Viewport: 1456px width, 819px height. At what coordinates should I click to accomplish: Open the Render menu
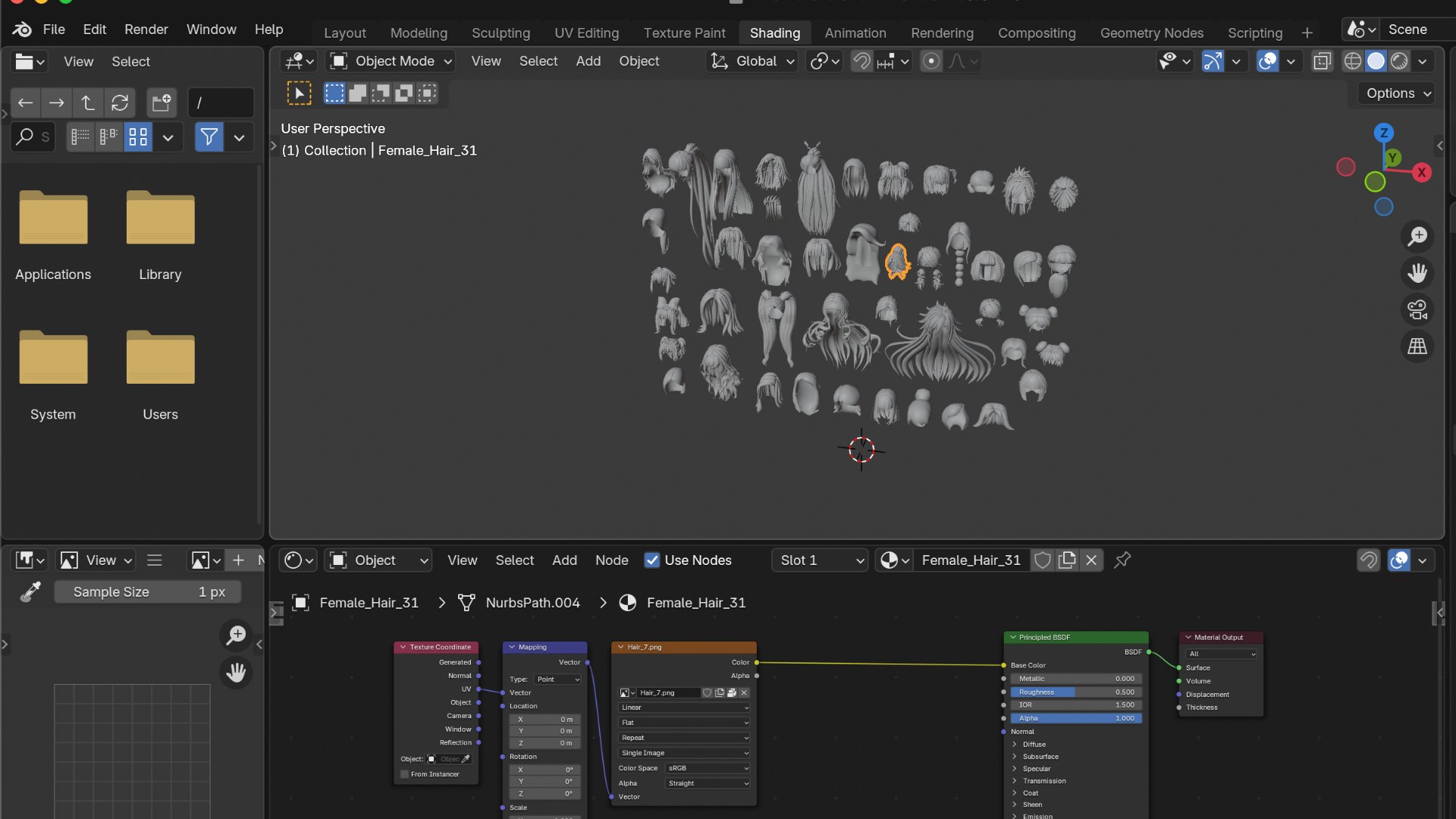click(x=146, y=30)
